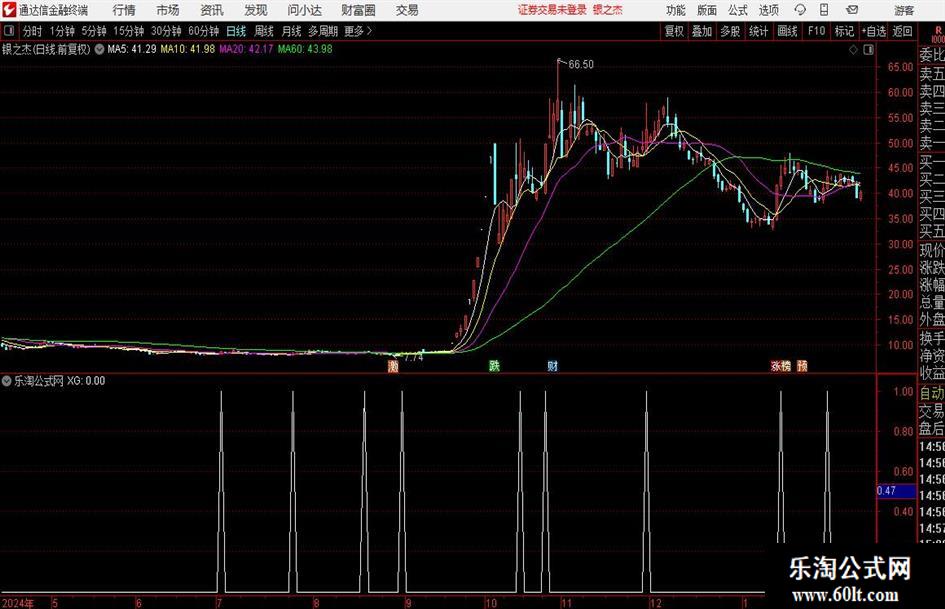
Task: Click the orange marker below the 7.74 low label
Action: pos(393,366)
